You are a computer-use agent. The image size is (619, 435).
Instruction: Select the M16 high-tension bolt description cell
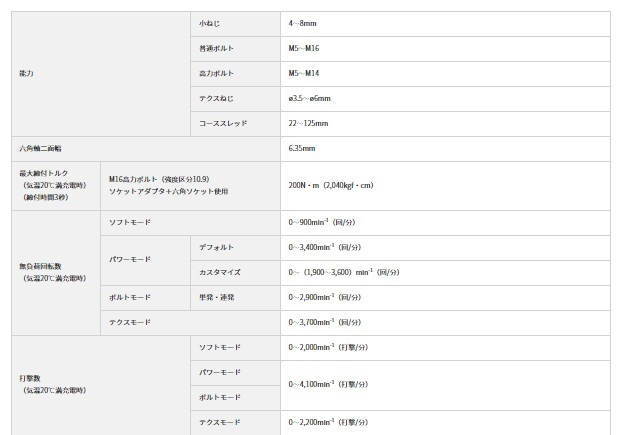click(190, 186)
